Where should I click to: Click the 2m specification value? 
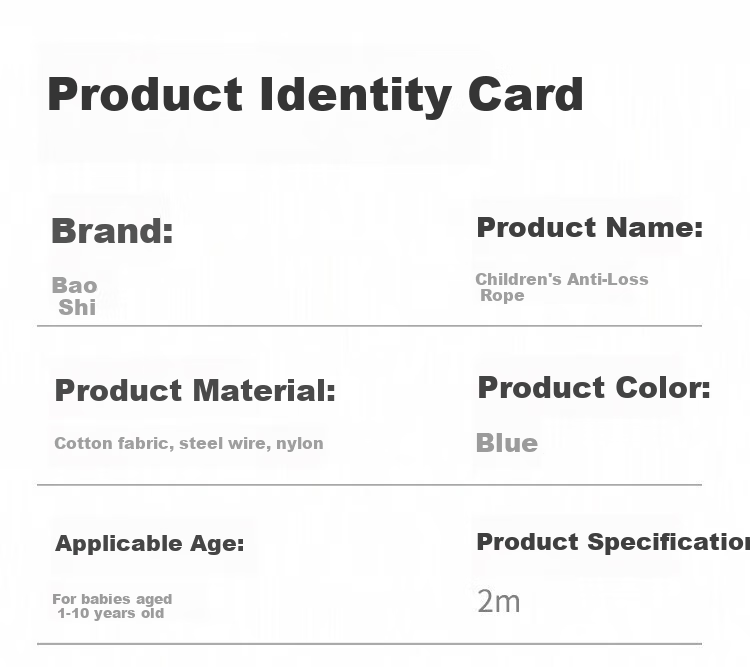point(498,601)
